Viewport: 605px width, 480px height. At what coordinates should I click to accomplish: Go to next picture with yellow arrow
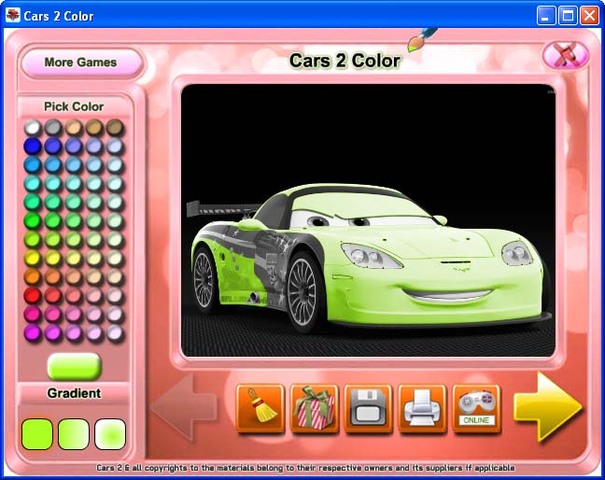(547, 407)
